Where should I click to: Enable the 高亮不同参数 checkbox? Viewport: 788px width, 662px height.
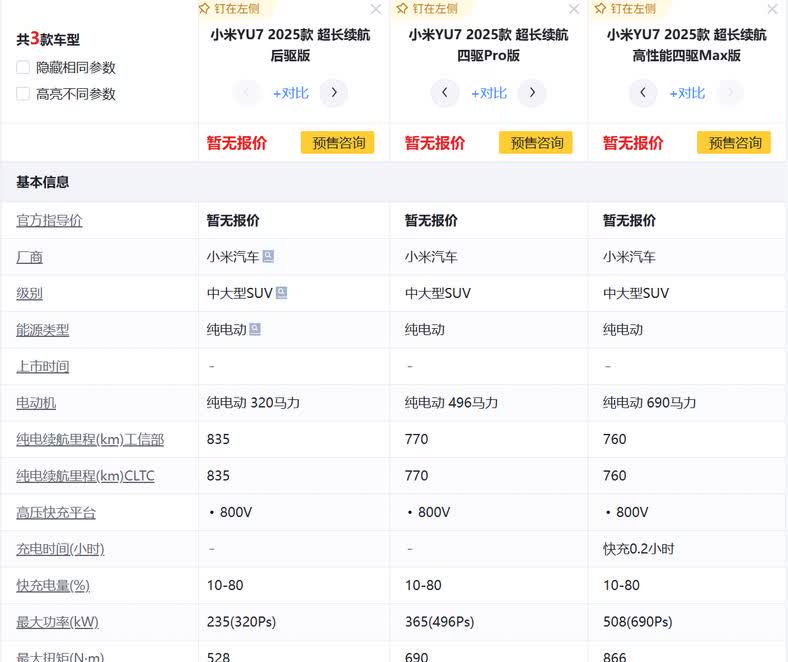click(23, 93)
